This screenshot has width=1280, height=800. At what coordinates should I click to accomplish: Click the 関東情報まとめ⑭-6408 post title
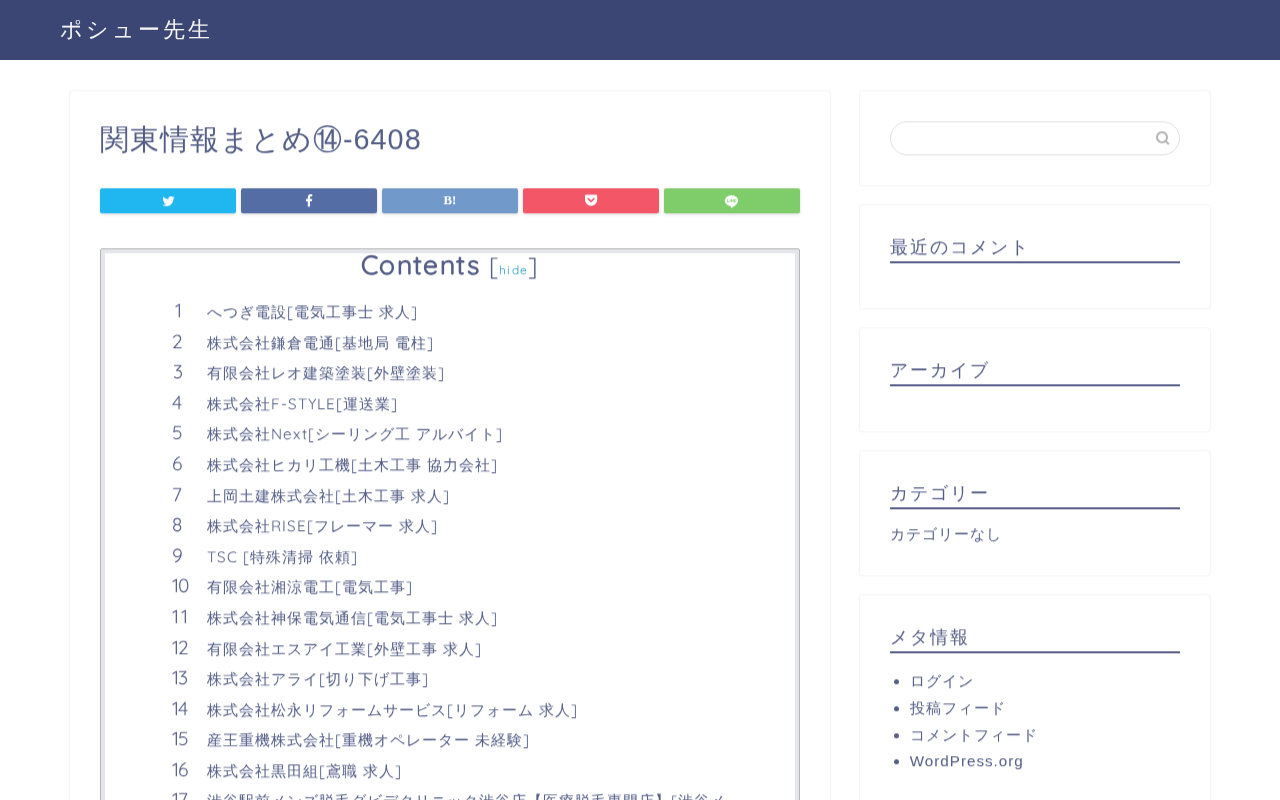pyautogui.click(x=261, y=139)
